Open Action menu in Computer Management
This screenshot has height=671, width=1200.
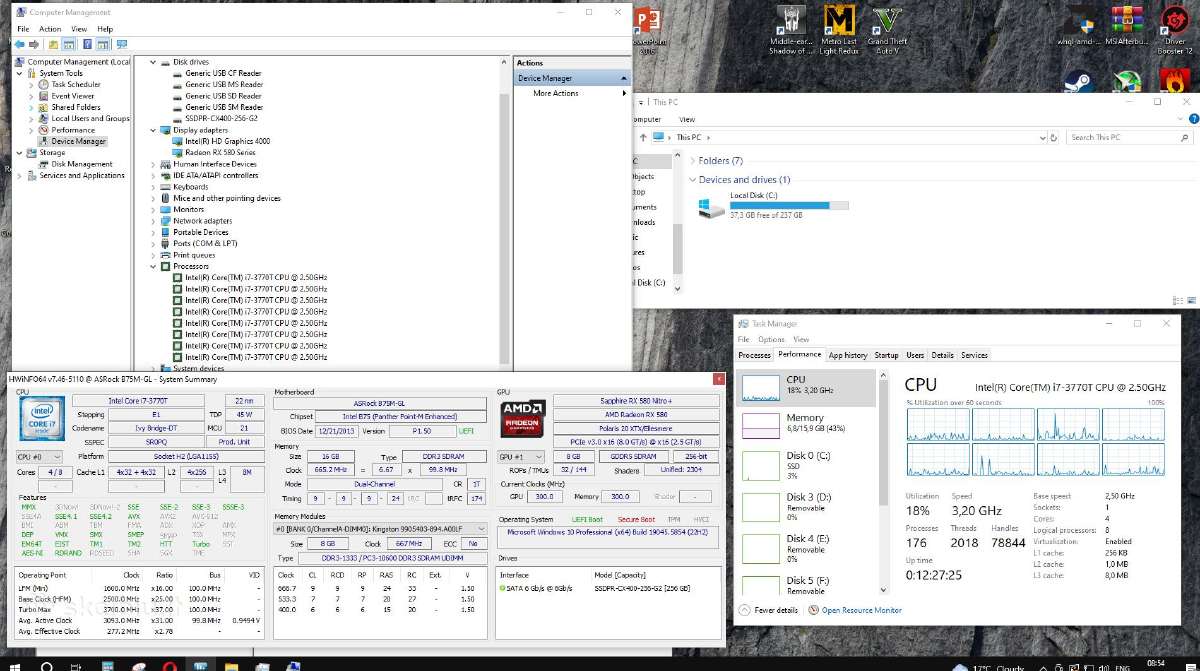(50, 29)
